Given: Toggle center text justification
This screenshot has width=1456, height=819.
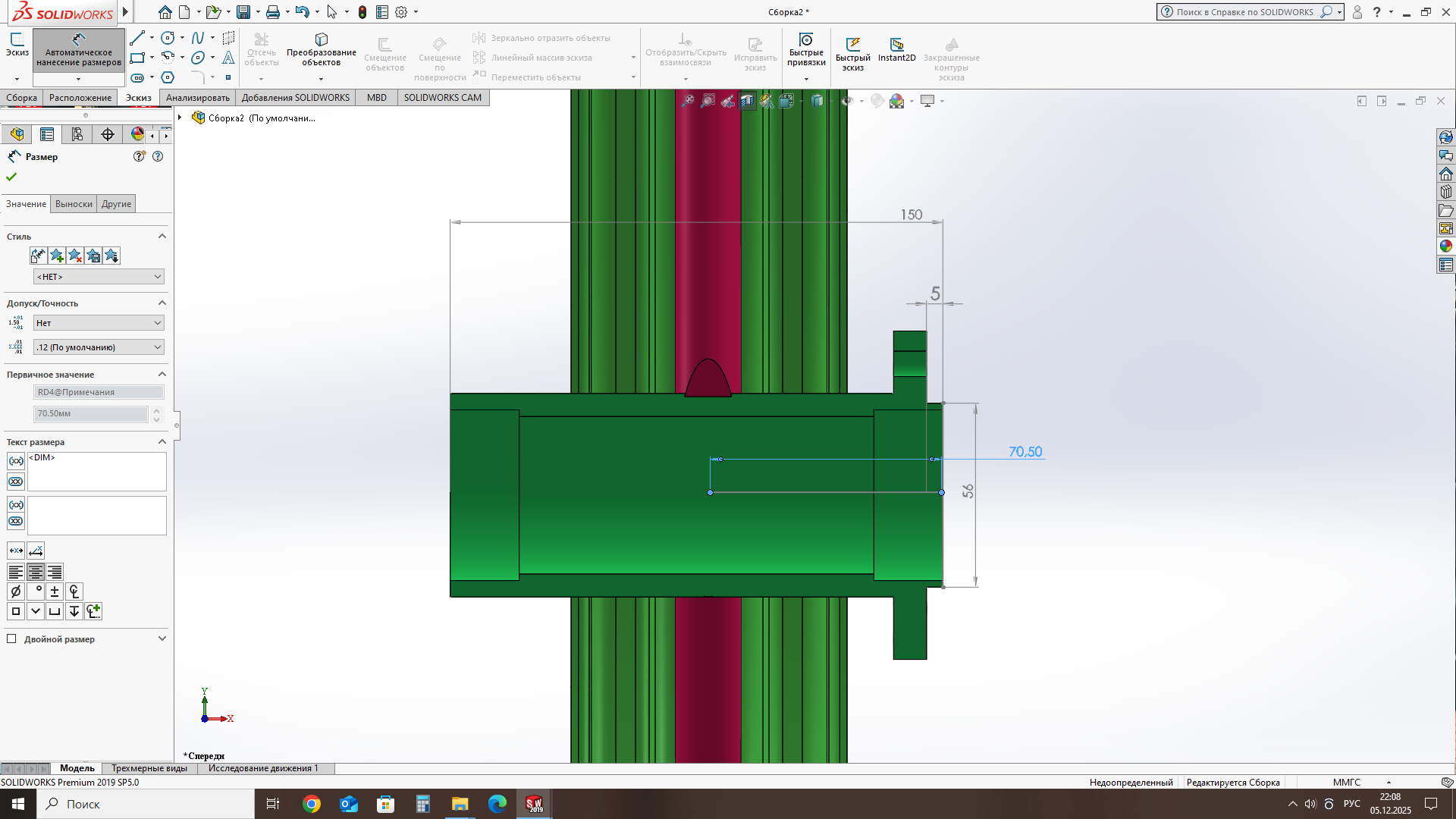Looking at the screenshot, I should pos(36,572).
